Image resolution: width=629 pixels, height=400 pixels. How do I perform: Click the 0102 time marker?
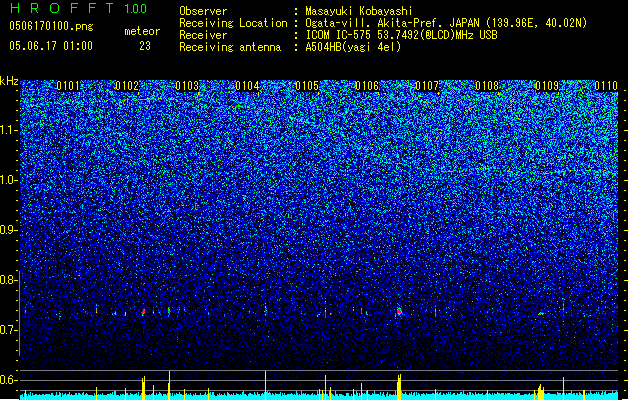(x=127, y=86)
